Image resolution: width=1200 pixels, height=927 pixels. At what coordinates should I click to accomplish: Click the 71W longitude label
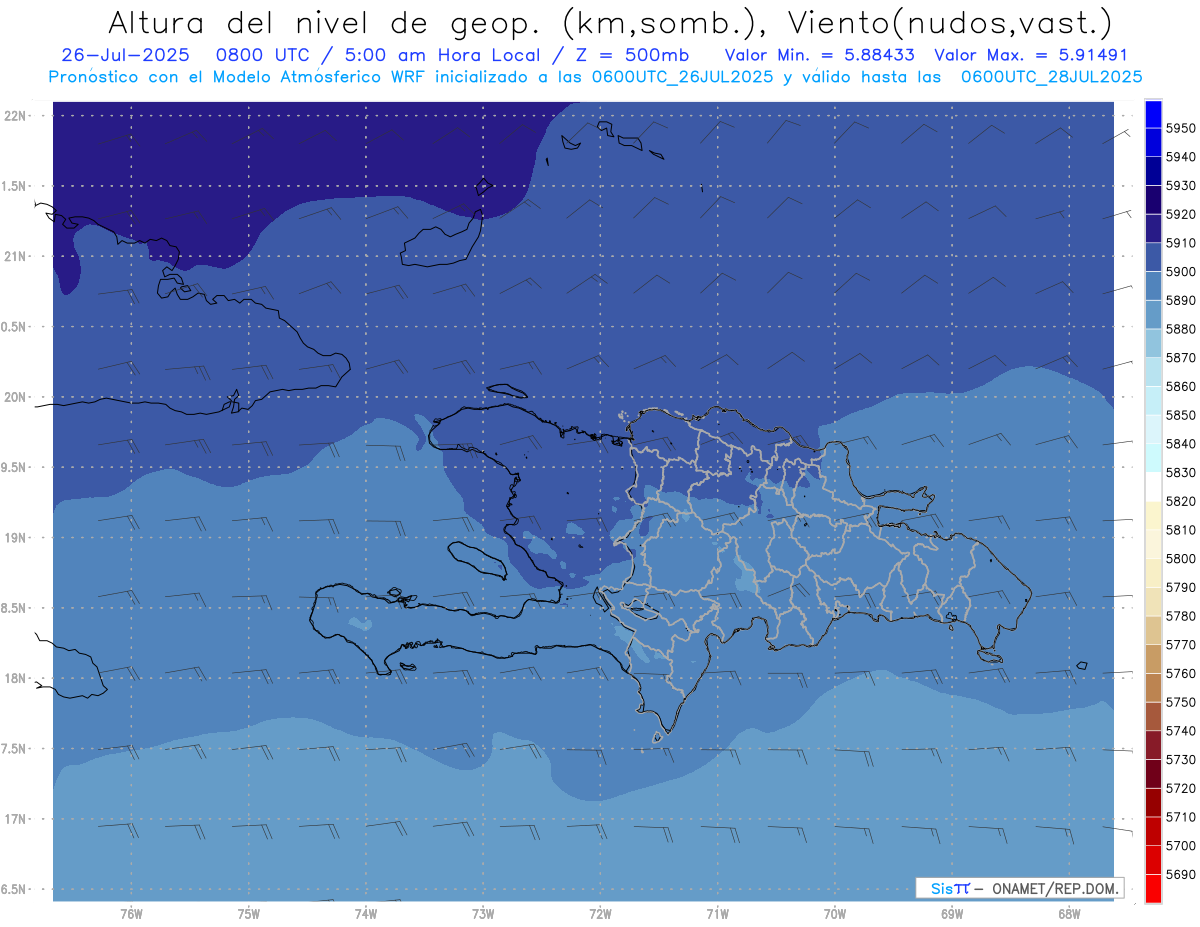pos(717,913)
